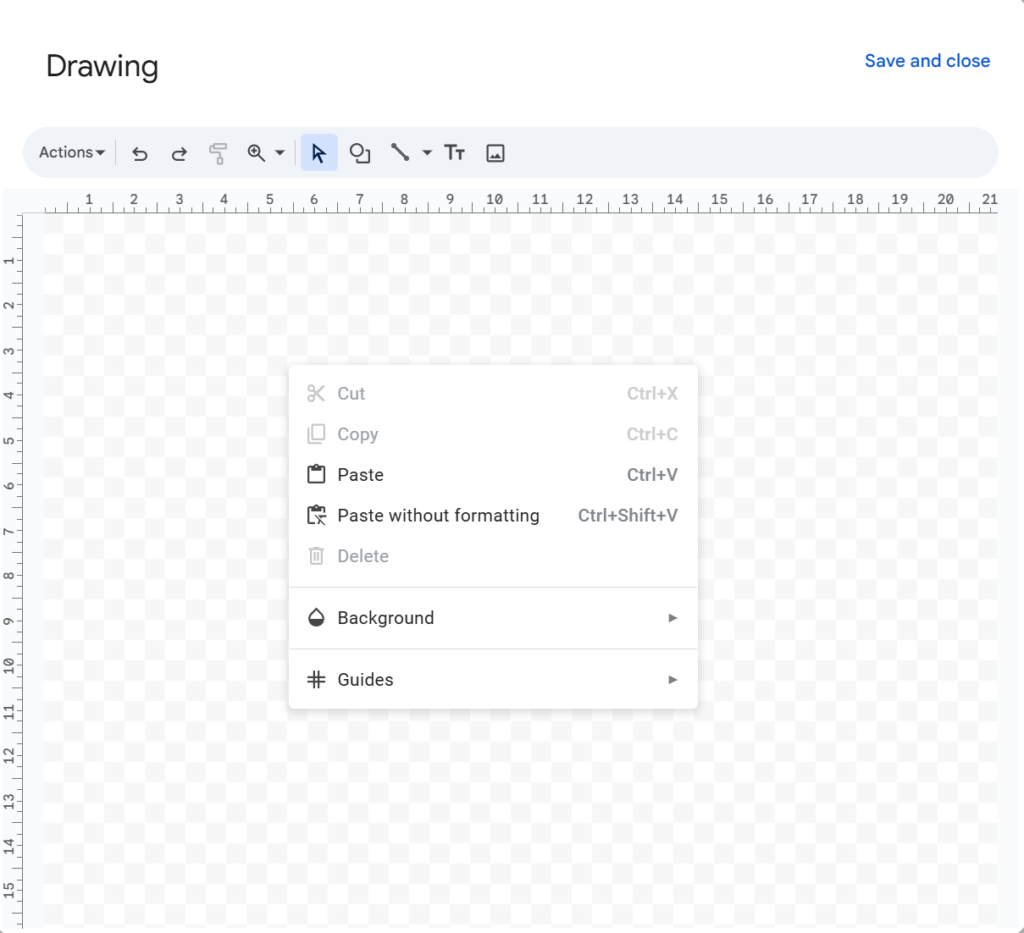Click Save and close

click(927, 61)
